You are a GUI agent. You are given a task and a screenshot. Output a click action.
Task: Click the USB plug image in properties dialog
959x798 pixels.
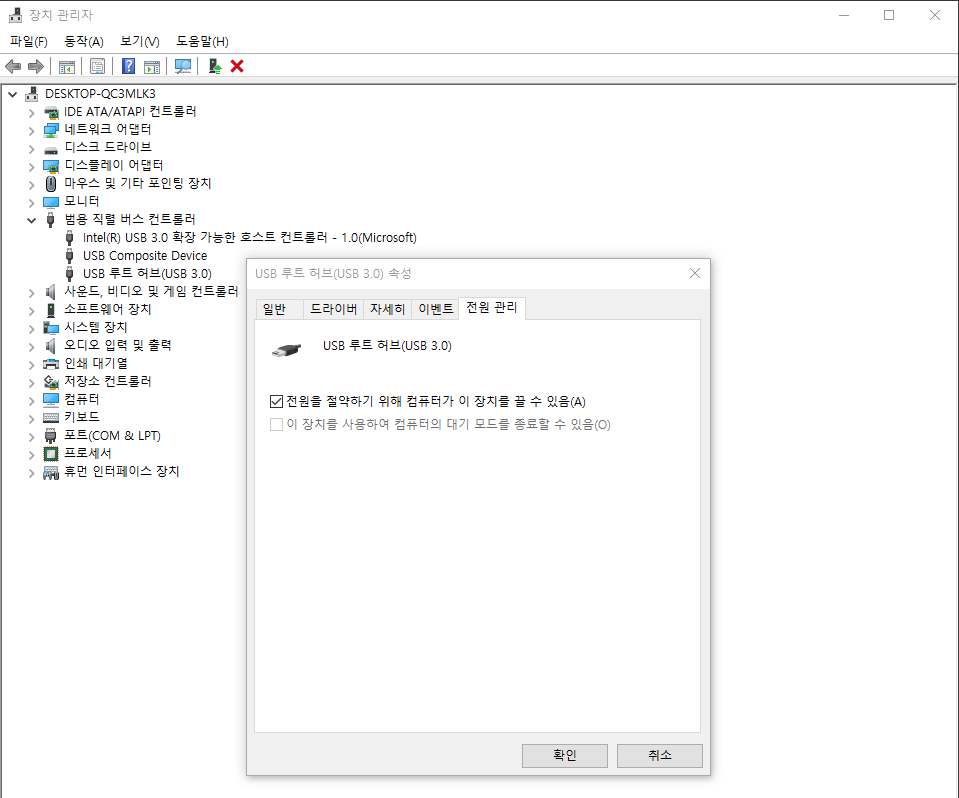pyautogui.click(x=287, y=350)
